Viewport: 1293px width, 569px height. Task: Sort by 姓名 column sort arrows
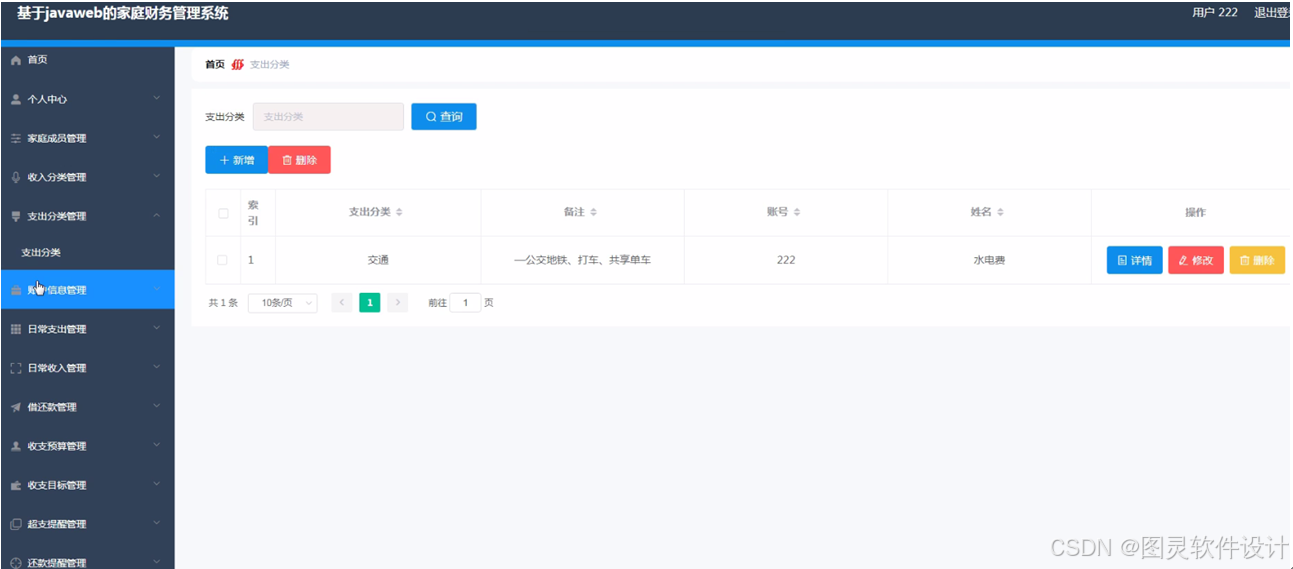click(x=1000, y=213)
